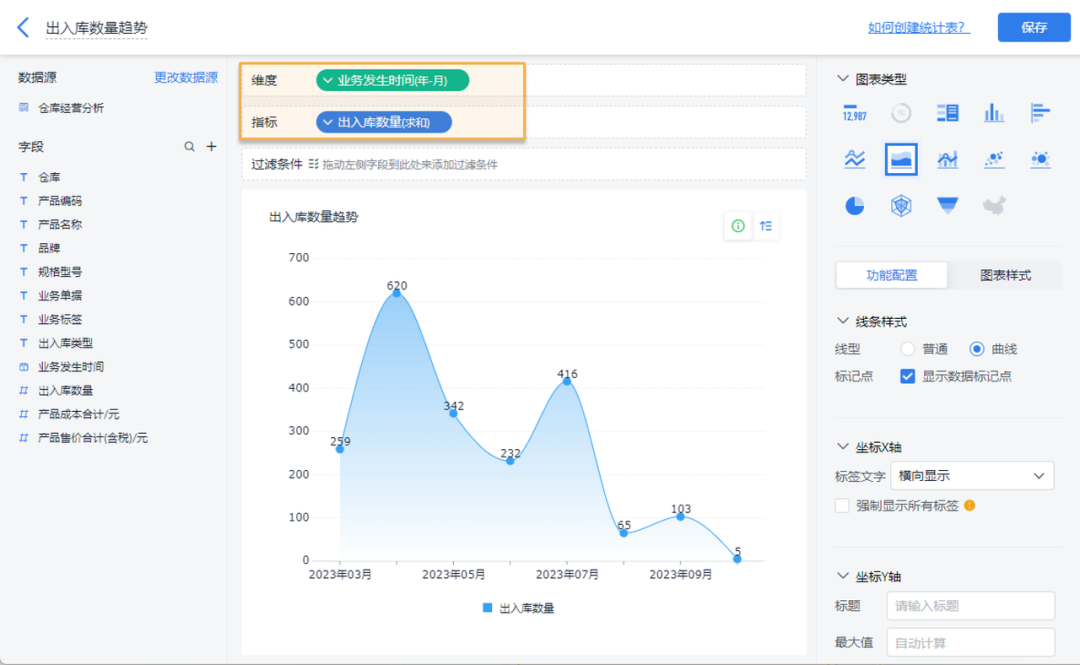Click the date-type icon of 业务发生时间
This screenshot has width=1080, height=665.
(x=24, y=367)
